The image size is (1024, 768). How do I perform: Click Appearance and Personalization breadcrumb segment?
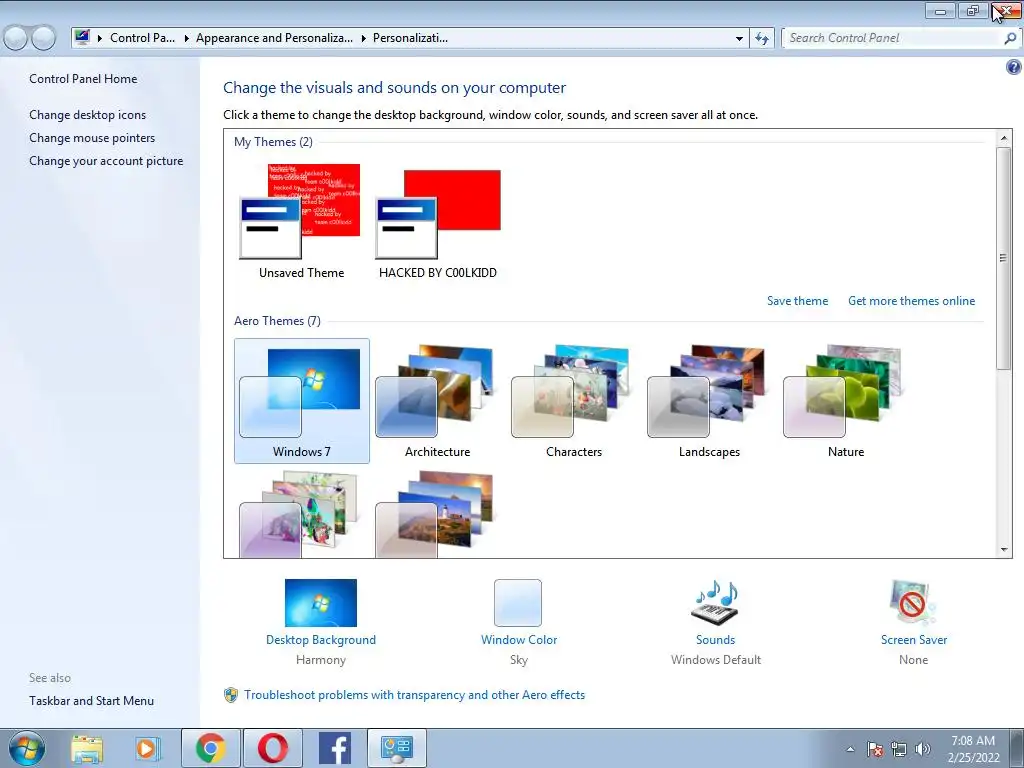click(x=274, y=38)
